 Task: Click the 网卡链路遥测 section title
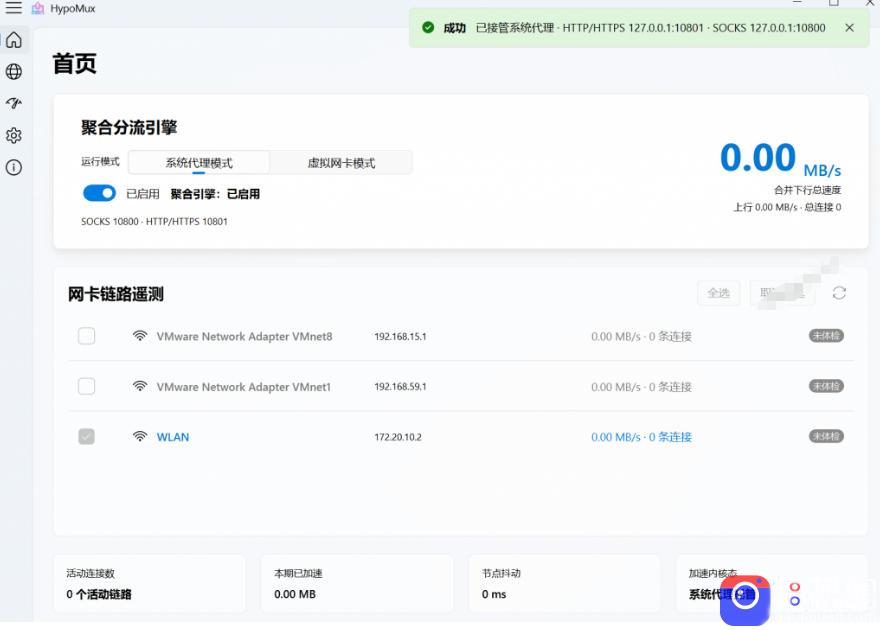click(x=116, y=294)
